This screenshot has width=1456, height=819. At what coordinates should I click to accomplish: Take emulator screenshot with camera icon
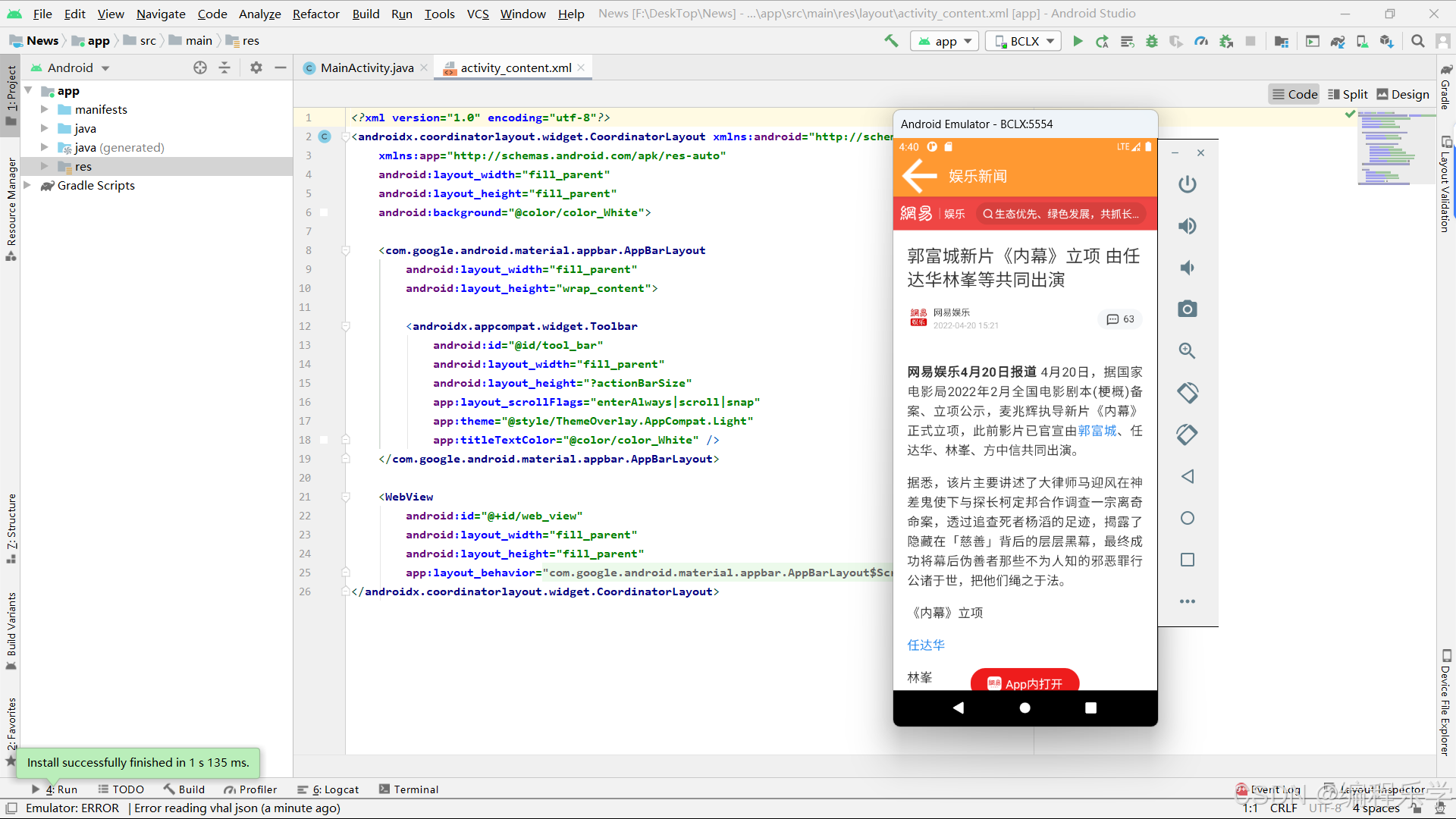pyautogui.click(x=1188, y=309)
